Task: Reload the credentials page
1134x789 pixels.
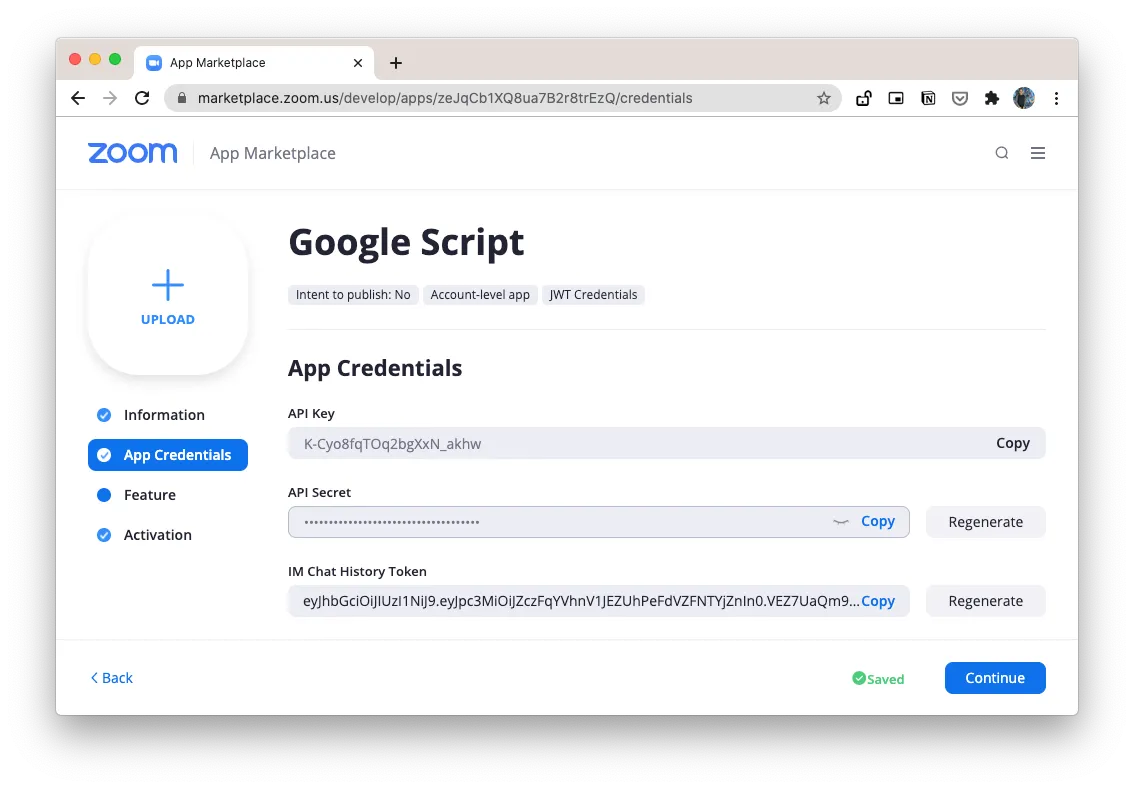Action: point(142,98)
